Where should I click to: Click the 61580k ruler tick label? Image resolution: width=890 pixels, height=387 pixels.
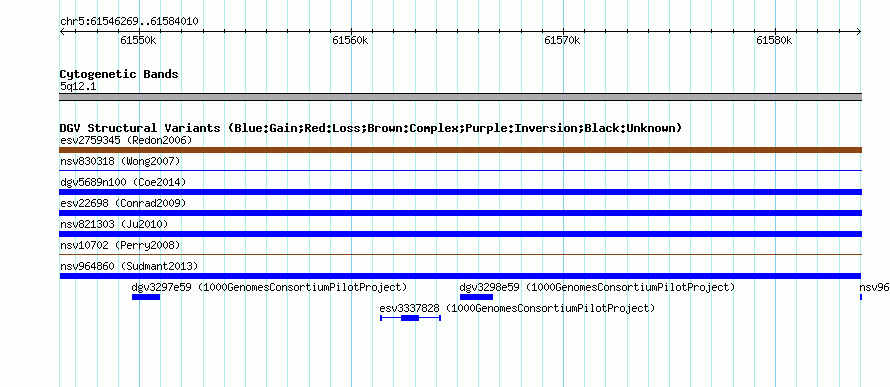tap(774, 40)
